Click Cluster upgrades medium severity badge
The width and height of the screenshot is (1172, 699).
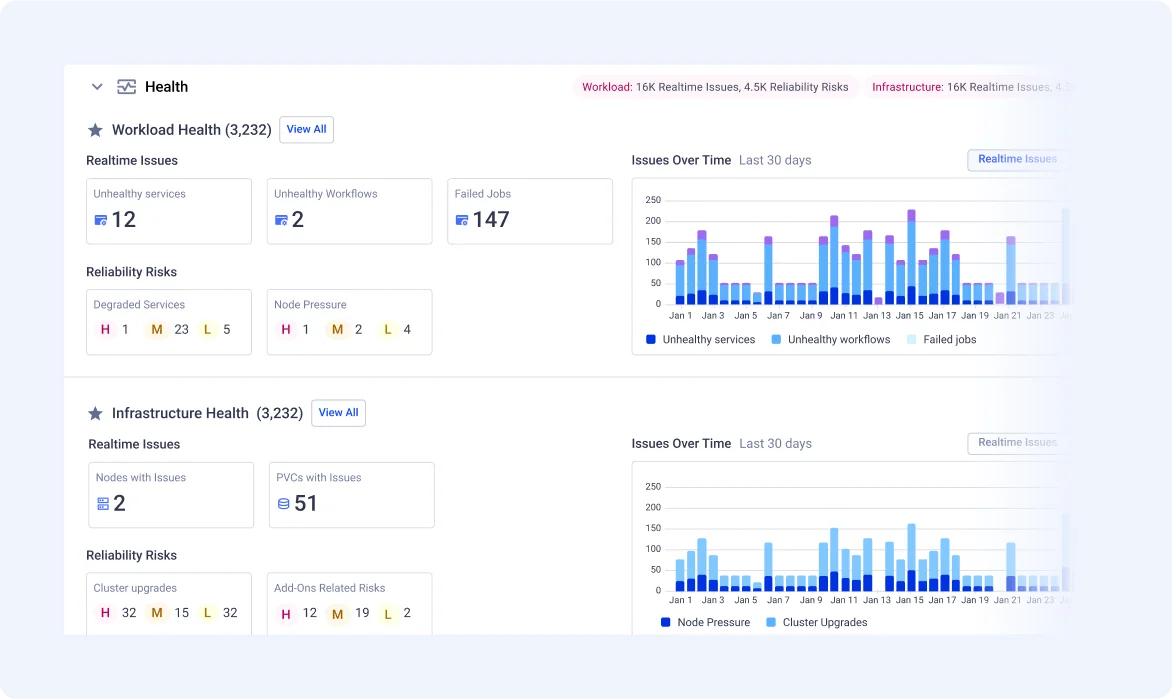click(157, 613)
